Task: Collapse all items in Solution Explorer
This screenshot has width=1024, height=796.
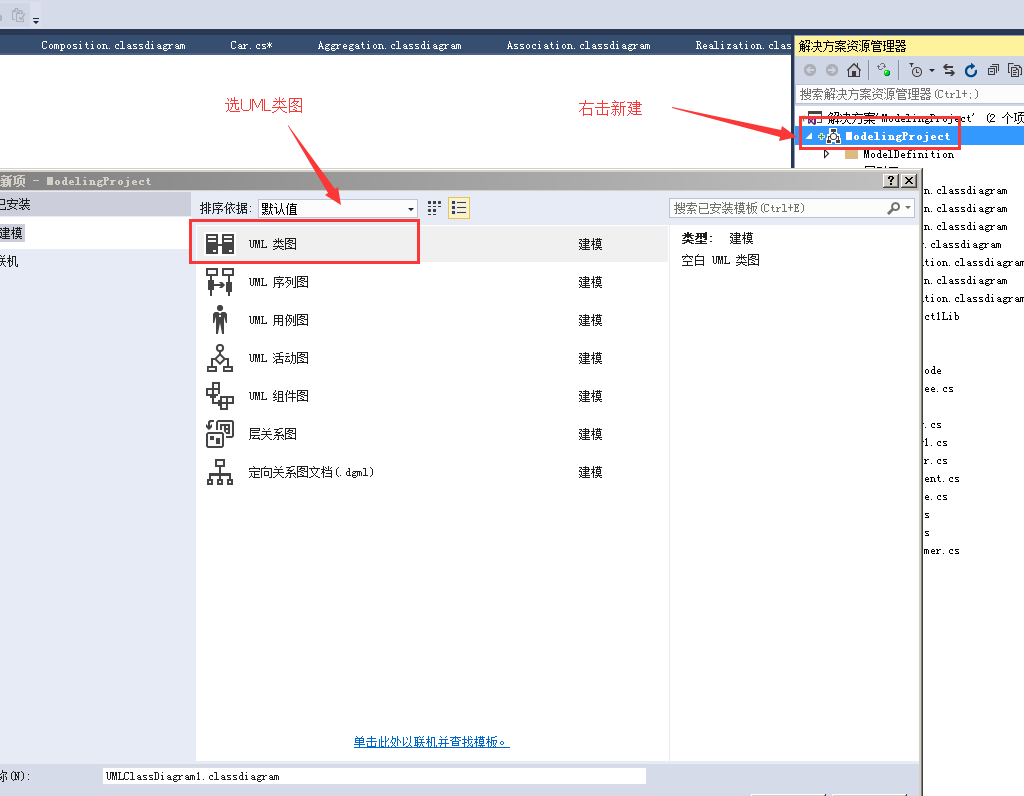Action: [x=993, y=70]
